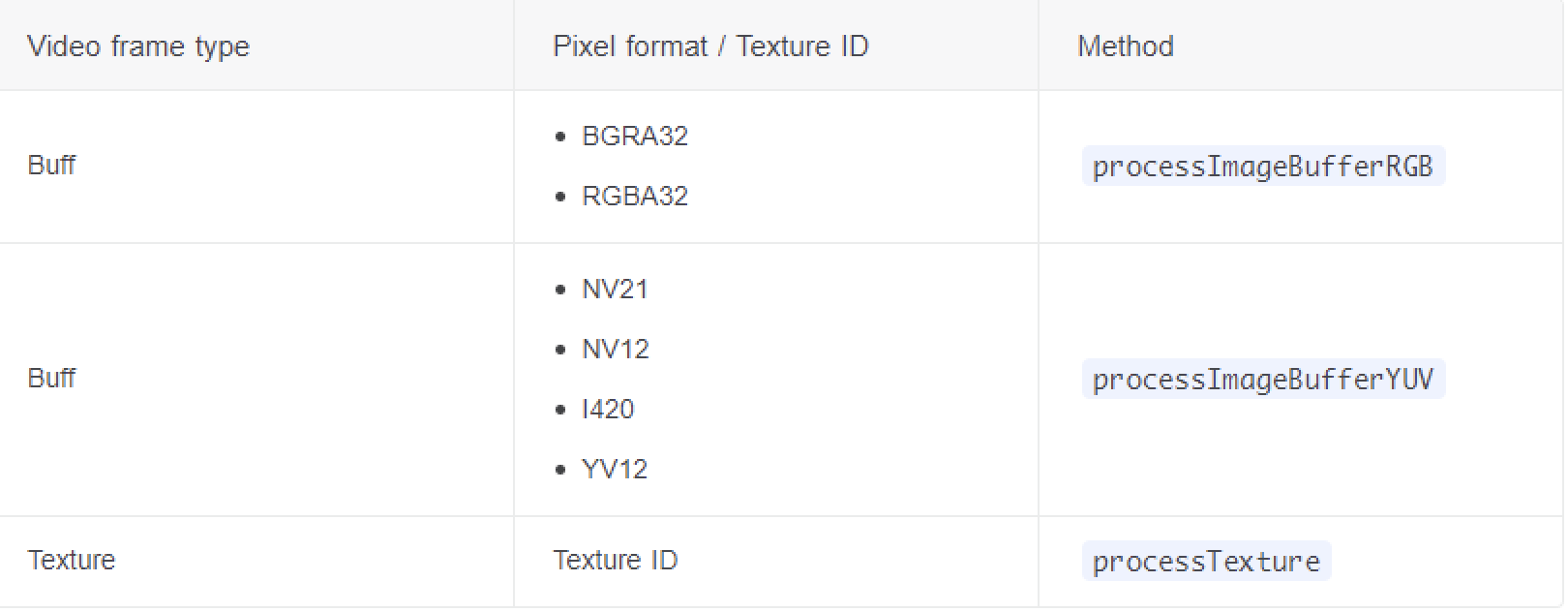Click the processTexture method code

[1206, 562]
